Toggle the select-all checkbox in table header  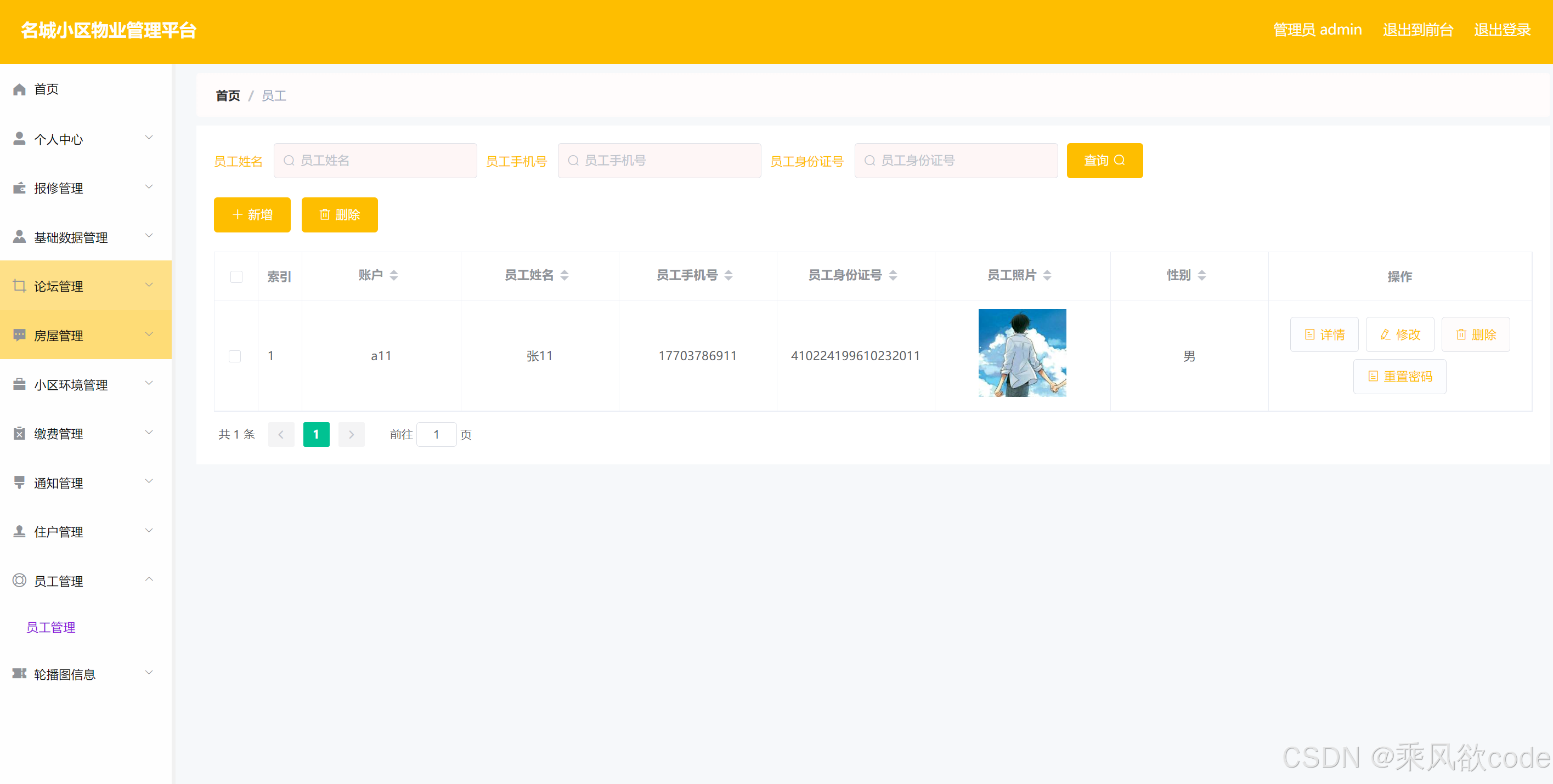236,277
